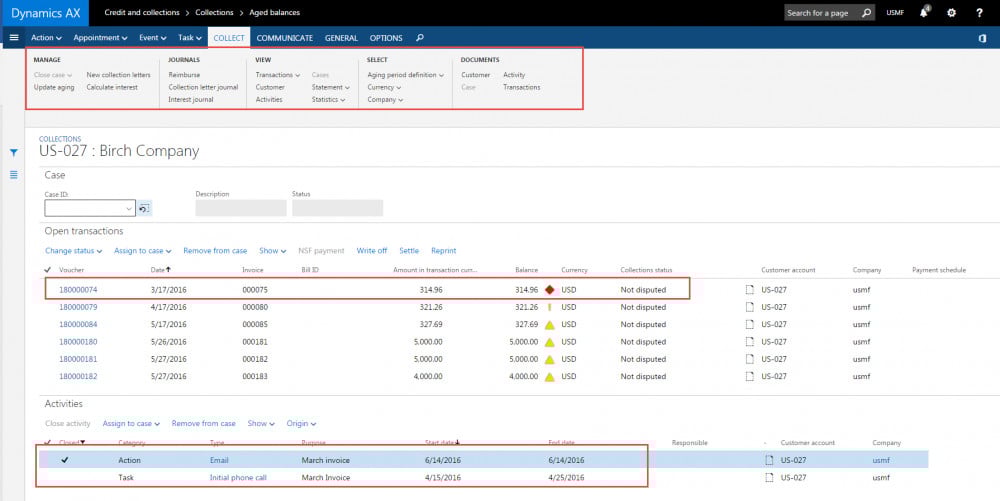Click the help question mark icon
1000x501 pixels.
[979, 13]
